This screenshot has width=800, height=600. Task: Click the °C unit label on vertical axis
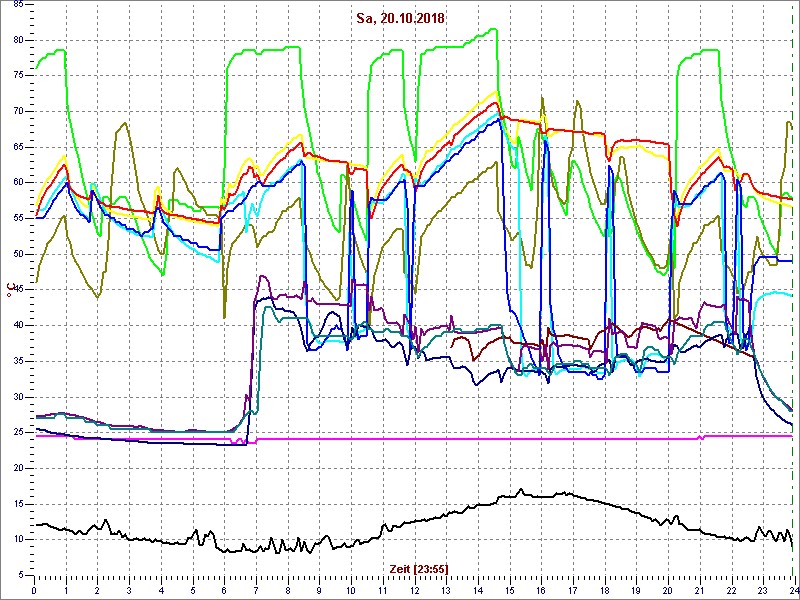(9, 291)
